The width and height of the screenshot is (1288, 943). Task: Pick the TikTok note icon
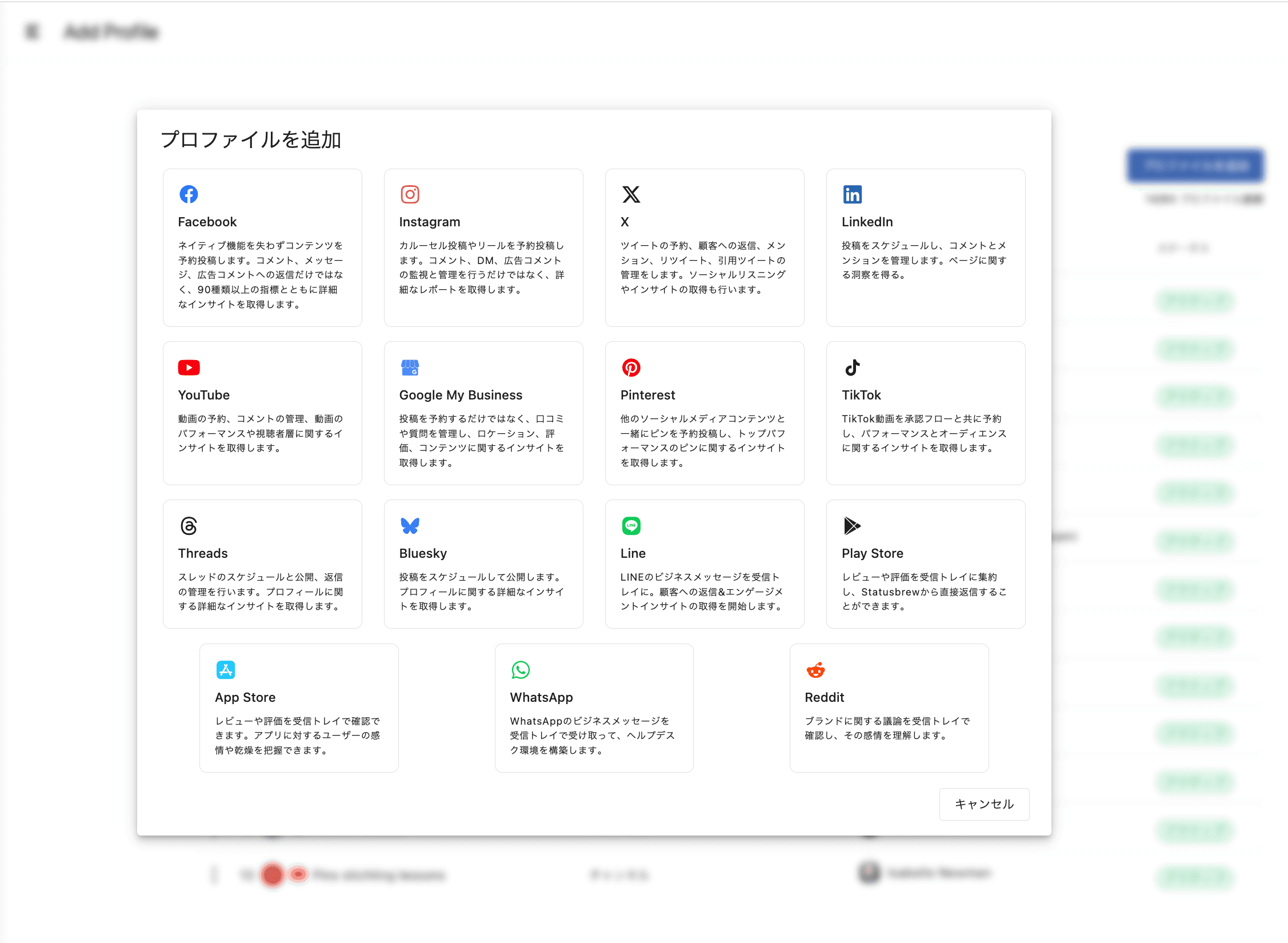pos(852,367)
